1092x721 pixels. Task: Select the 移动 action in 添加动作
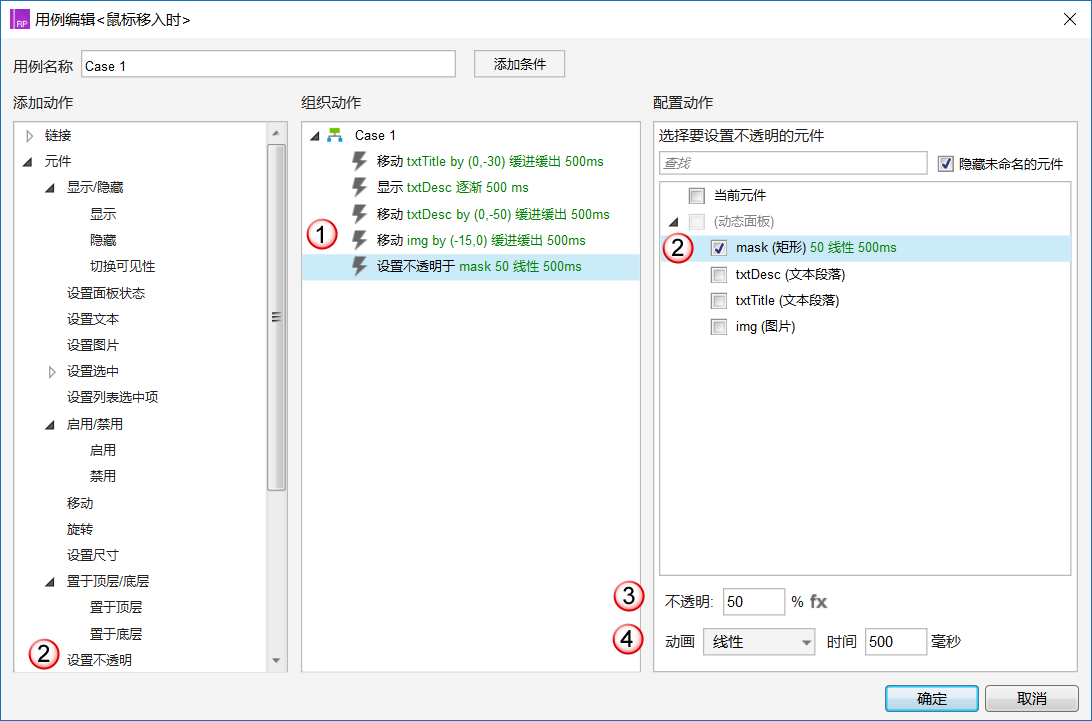(80, 503)
